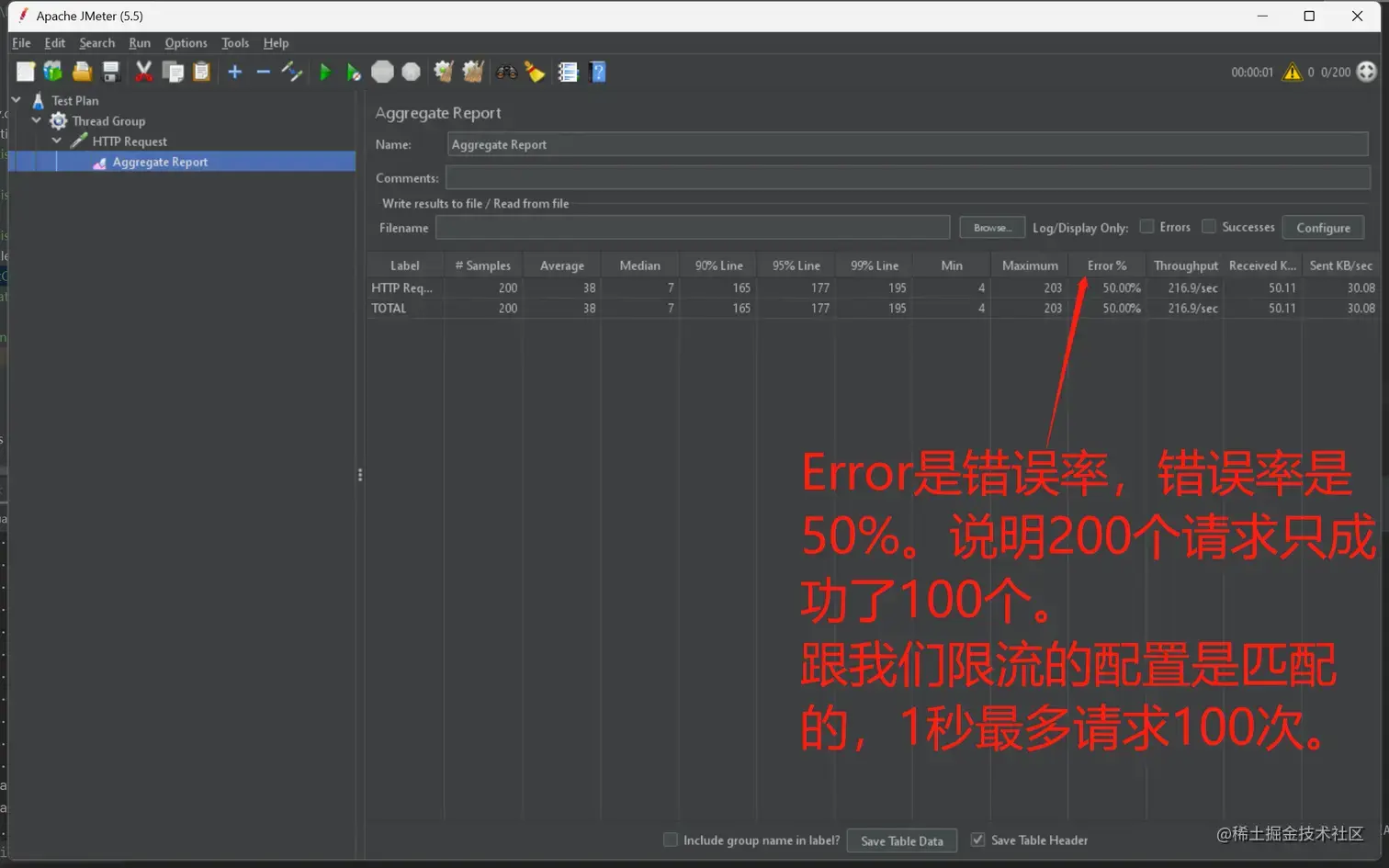Sort by the Label column header
The height and width of the screenshot is (868, 1389).
click(405, 265)
